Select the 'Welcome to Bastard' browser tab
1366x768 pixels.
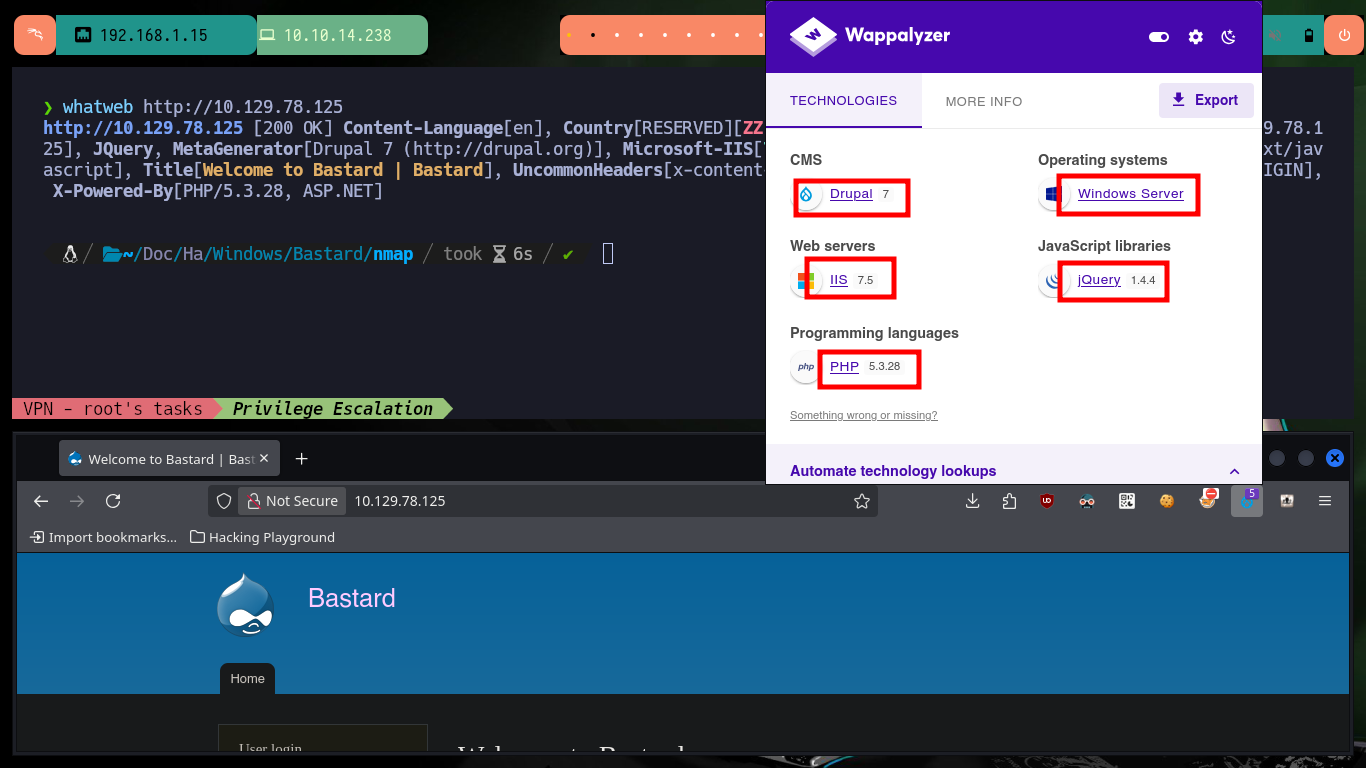[x=168, y=459]
